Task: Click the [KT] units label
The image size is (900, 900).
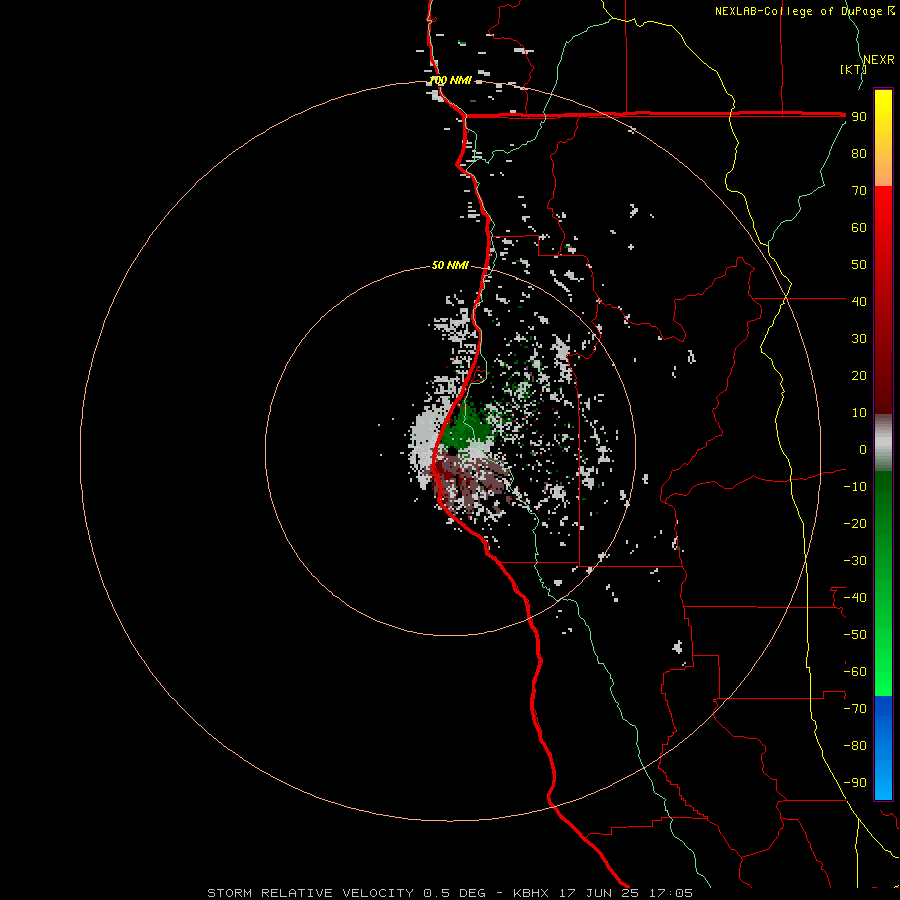Action: [854, 69]
